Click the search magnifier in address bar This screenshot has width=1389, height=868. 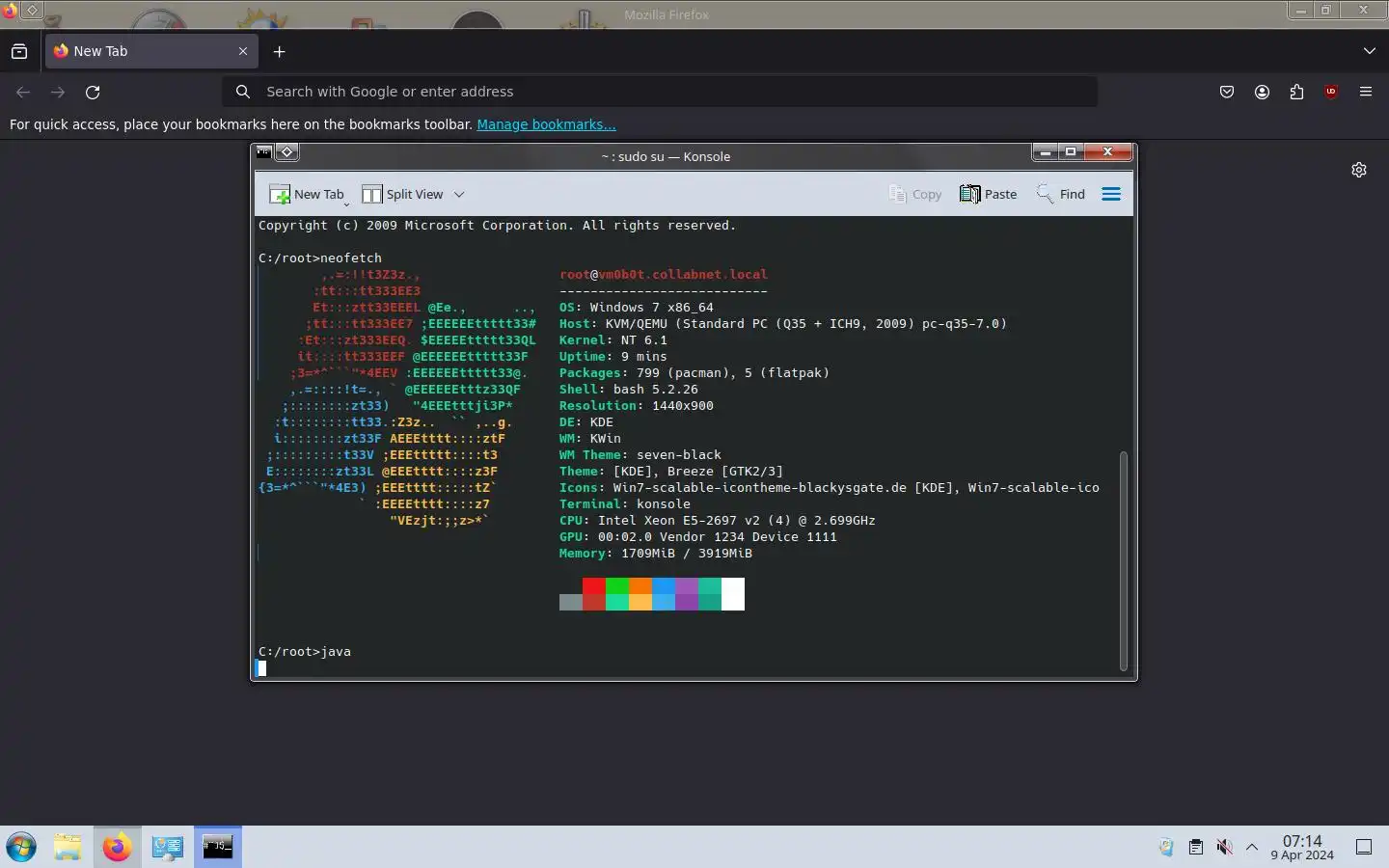243,92
